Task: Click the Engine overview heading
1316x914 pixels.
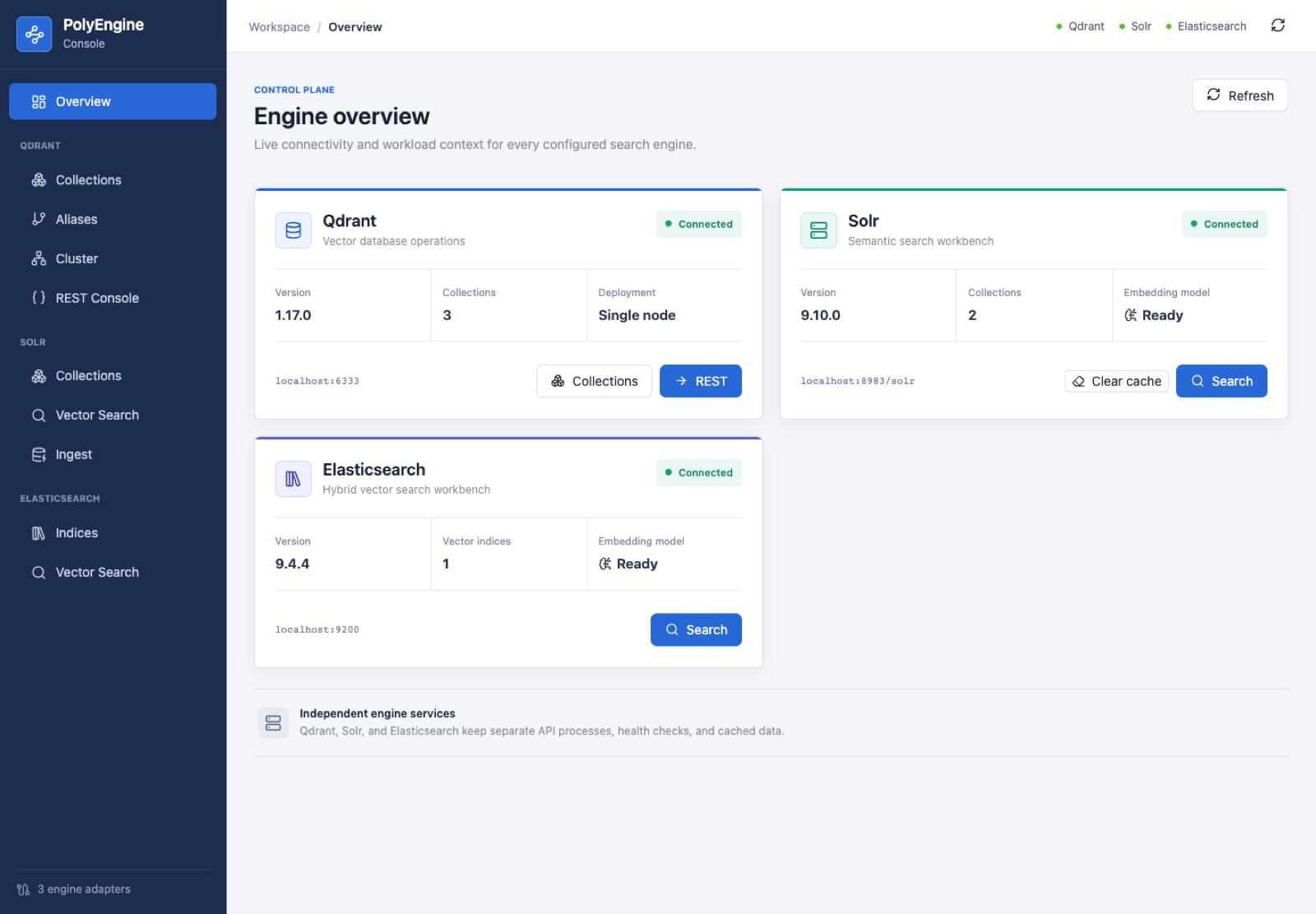Action: [x=341, y=116]
